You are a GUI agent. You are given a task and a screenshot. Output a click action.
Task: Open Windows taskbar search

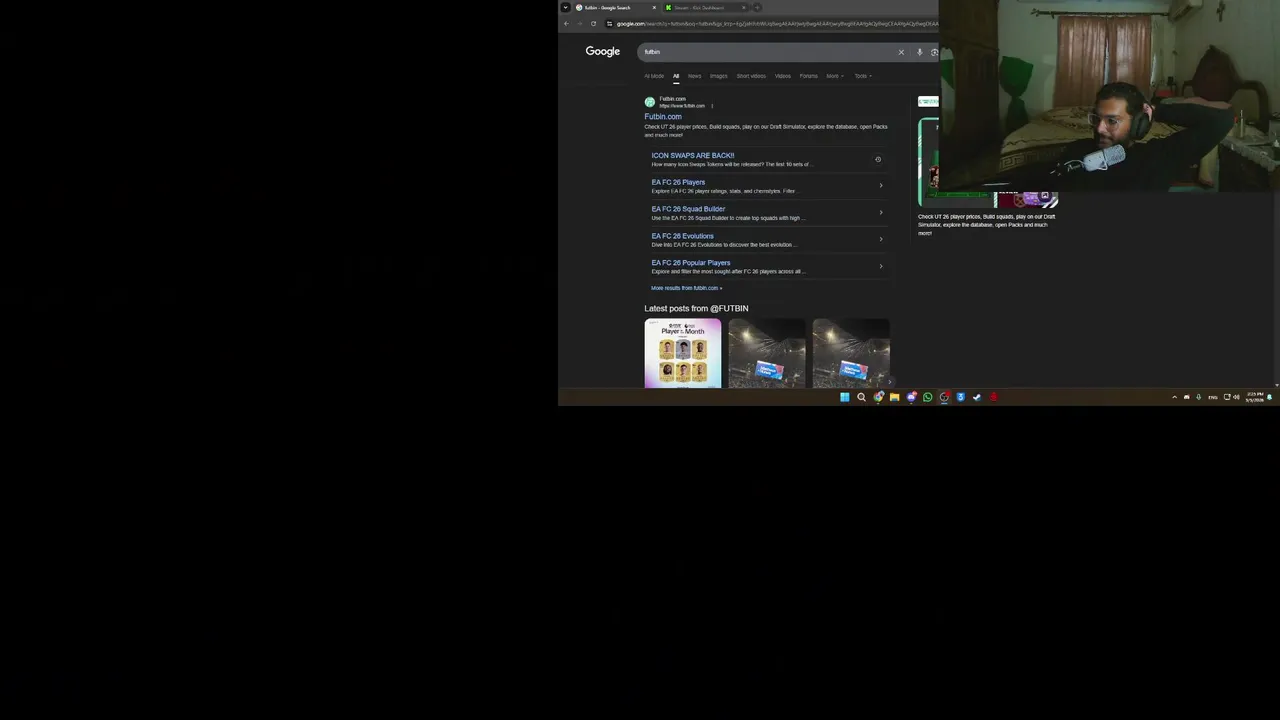tap(861, 397)
